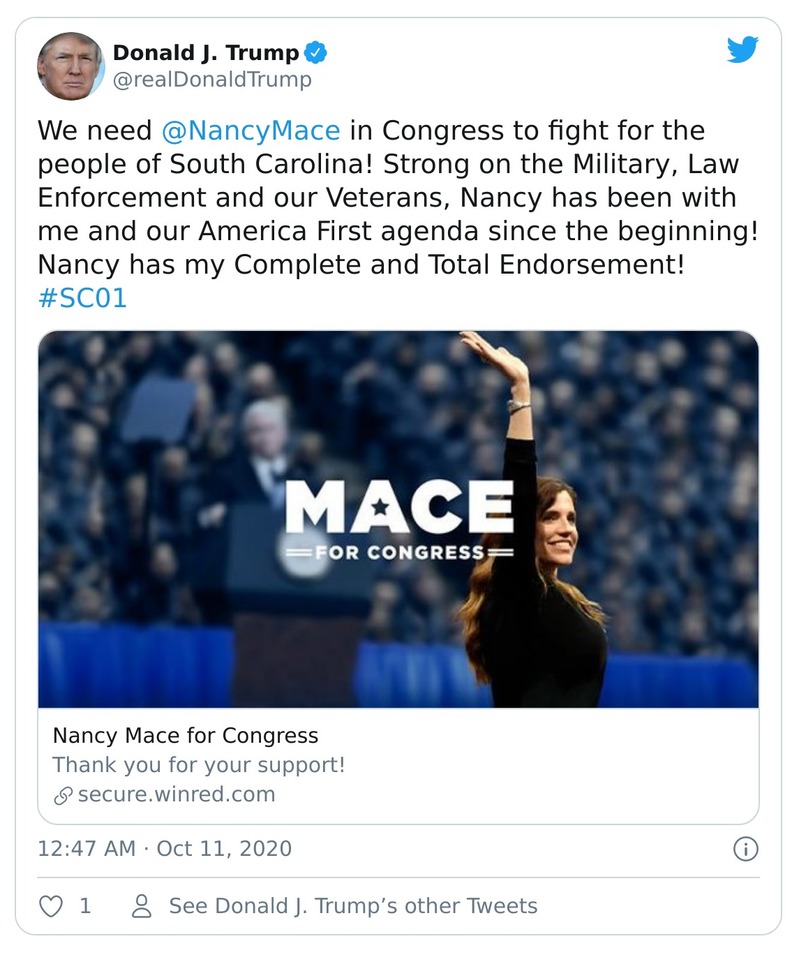The height and width of the screenshot is (955, 799).
Task: Open the Nancy Mace for Congress card title
Action: coord(185,736)
